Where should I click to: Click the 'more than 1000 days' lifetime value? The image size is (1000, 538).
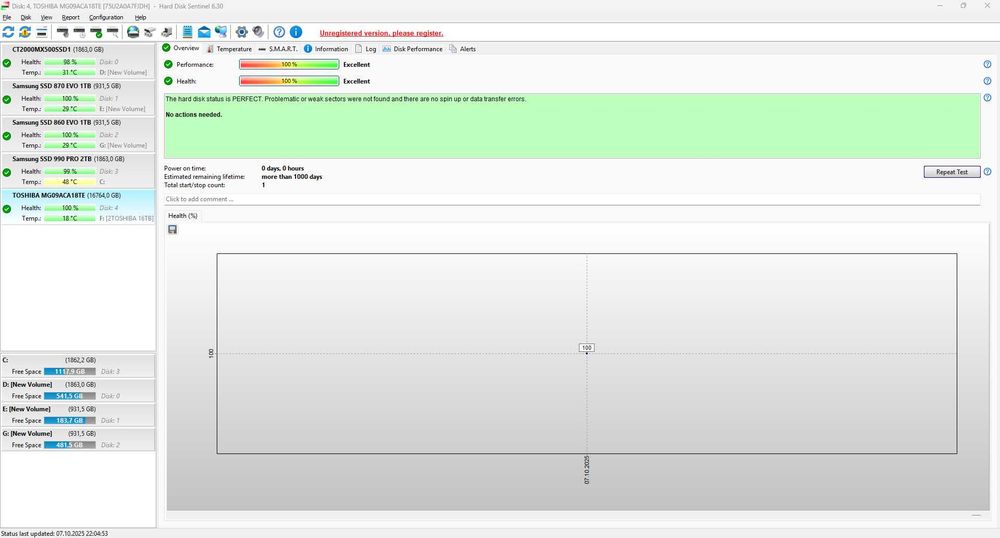pos(291,177)
